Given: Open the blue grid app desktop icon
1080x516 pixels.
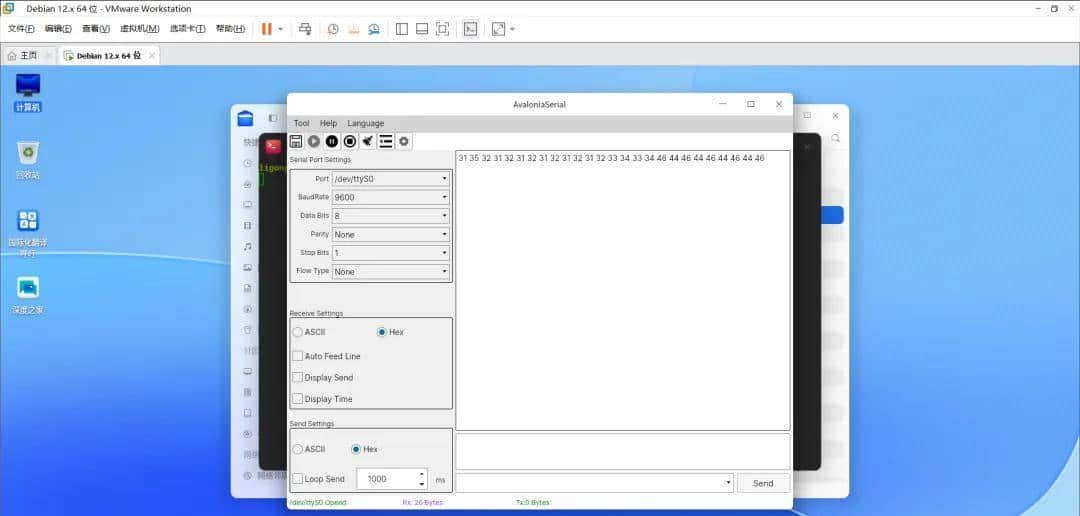Looking at the screenshot, I should pyautogui.click(x=28, y=233).
